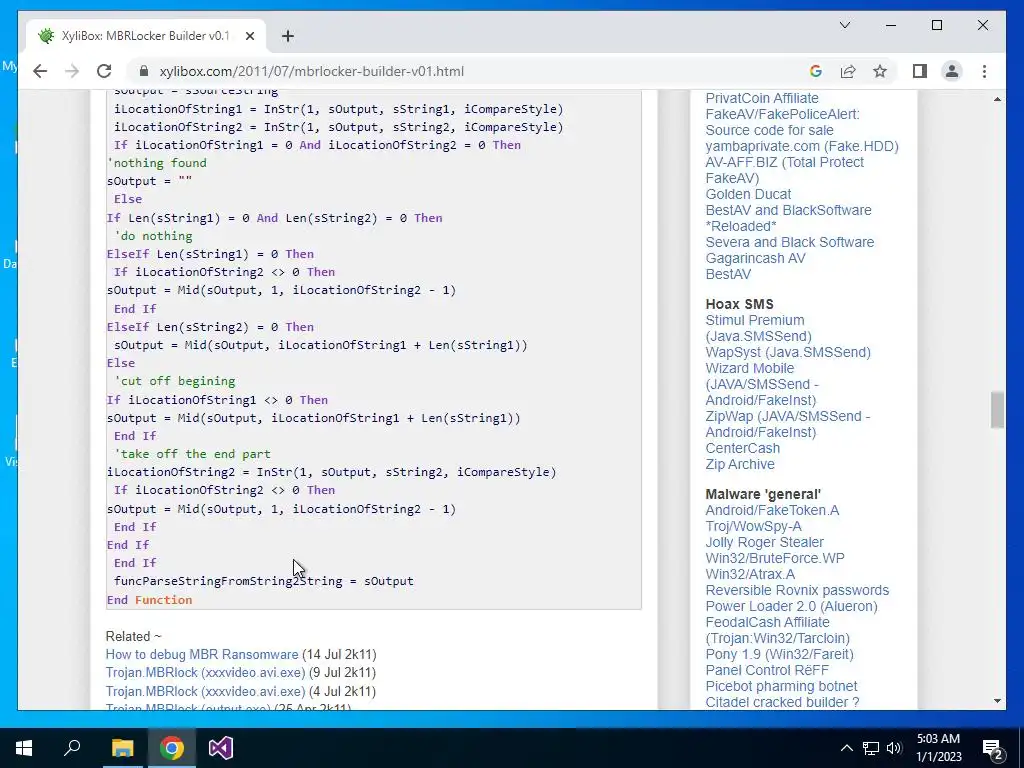Screen dimensions: 1024x768
Task: Open Windows Start menu
Action: point(24,748)
